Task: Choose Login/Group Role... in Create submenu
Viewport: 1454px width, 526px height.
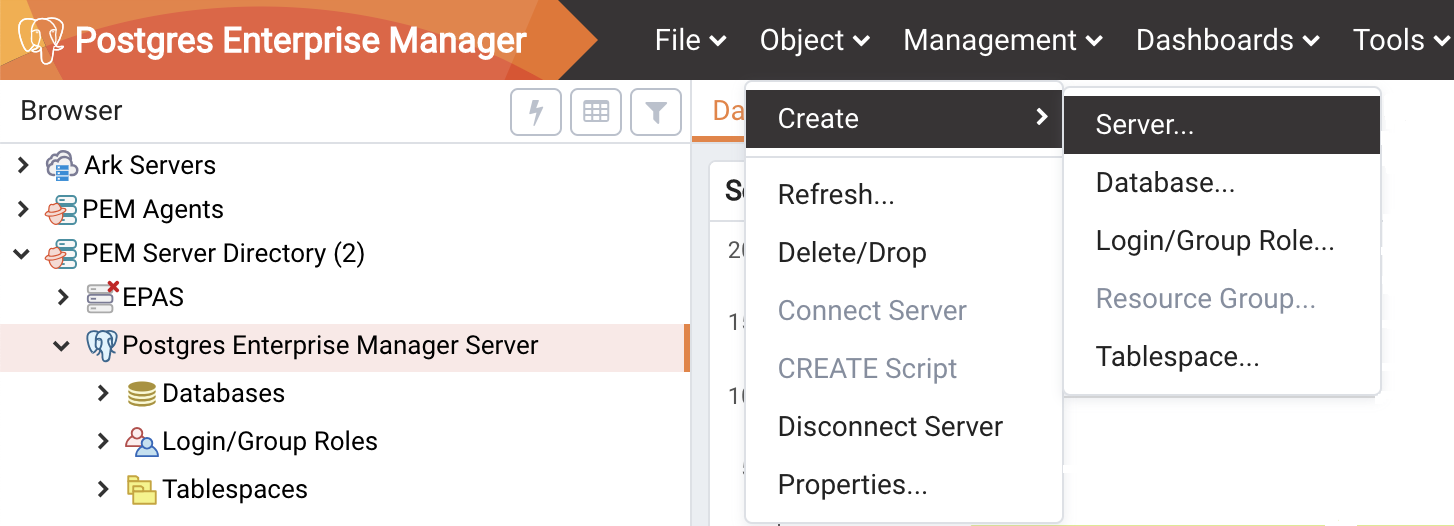Action: (x=1222, y=241)
